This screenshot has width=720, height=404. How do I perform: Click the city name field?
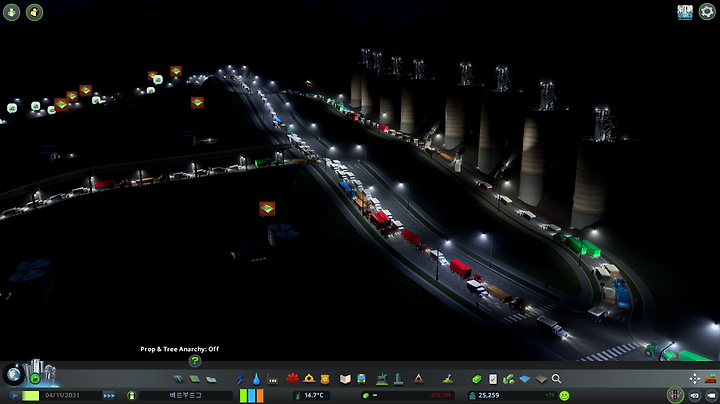click(x=186, y=395)
